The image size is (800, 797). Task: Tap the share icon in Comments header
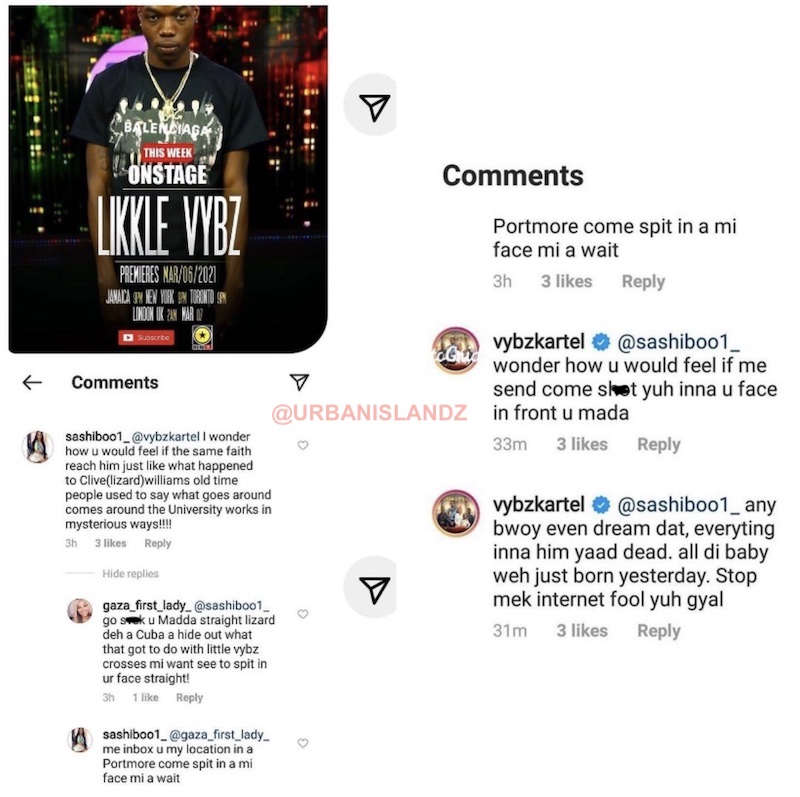click(299, 382)
